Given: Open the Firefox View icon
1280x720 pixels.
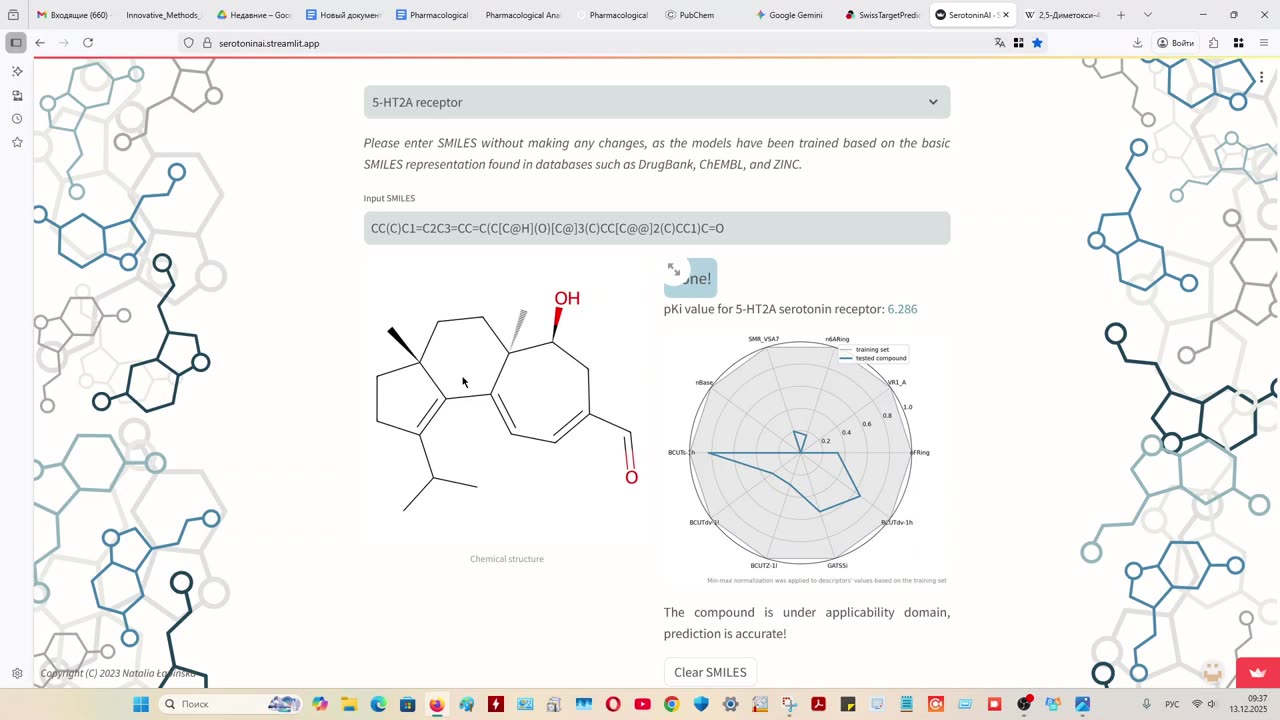Looking at the screenshot, I should pyautogui.click(x=13, y=15).
